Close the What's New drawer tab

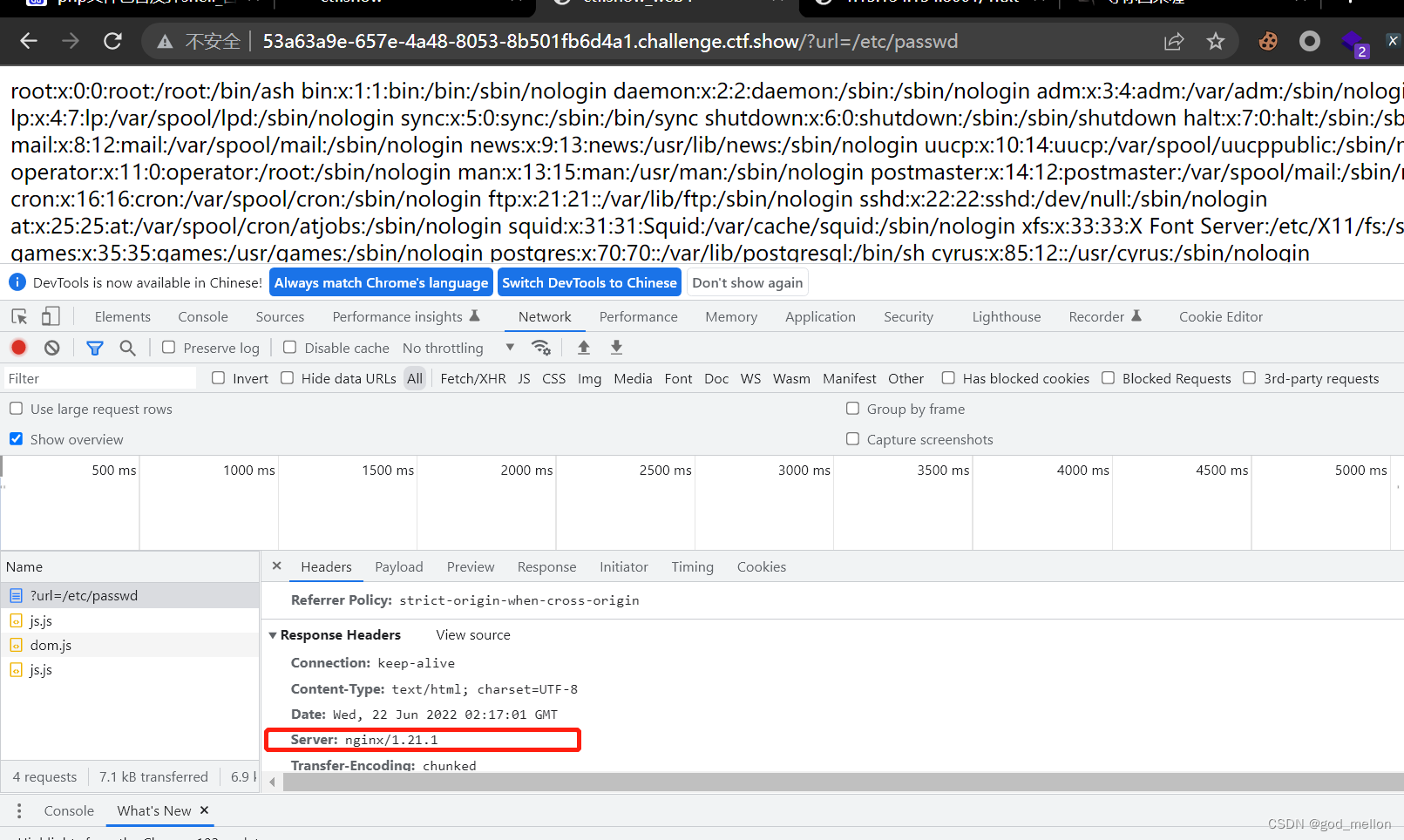coord(204,810)
